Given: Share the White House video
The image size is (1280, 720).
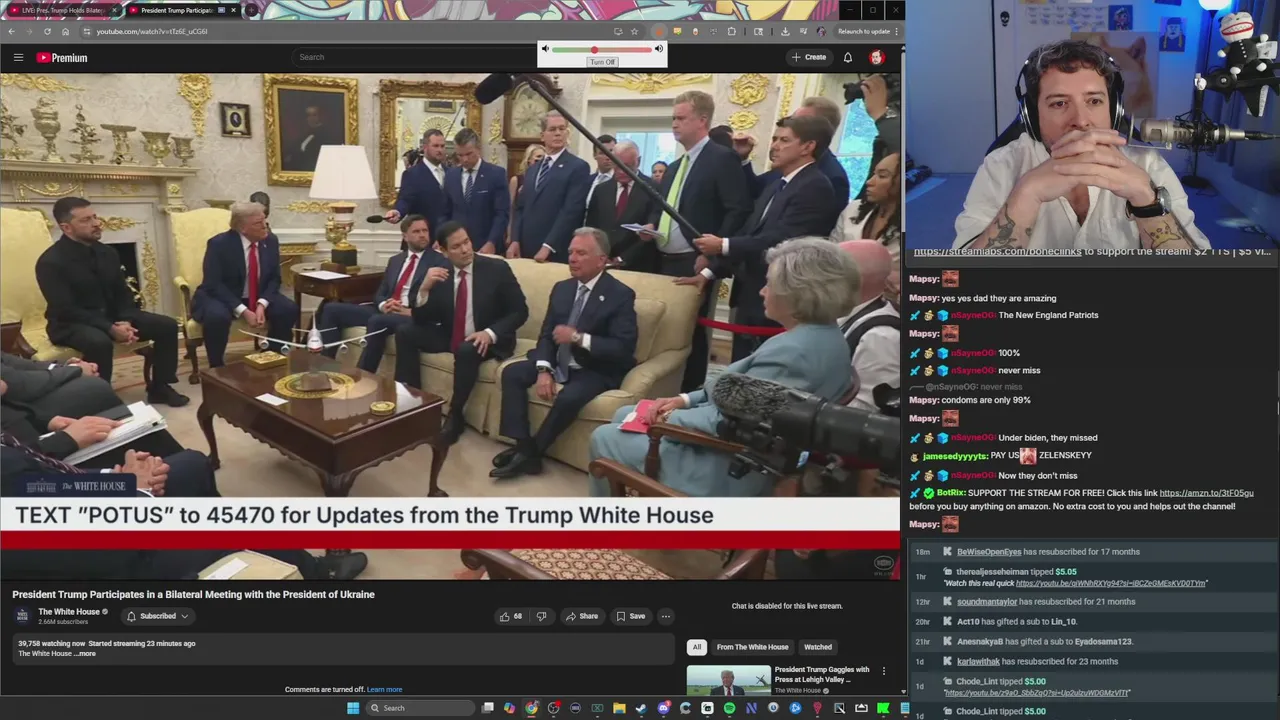Looking at the screenshot, I should (582, 616).
